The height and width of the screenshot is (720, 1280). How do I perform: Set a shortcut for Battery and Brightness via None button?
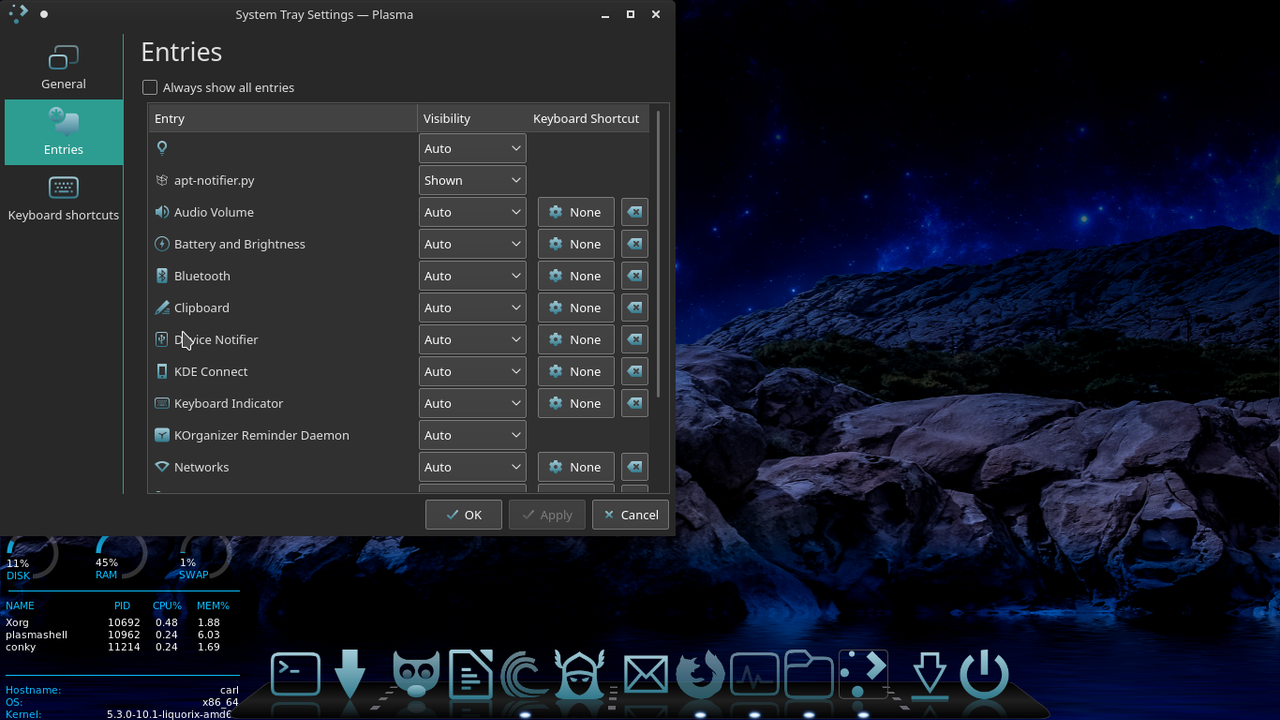[575, 243]
